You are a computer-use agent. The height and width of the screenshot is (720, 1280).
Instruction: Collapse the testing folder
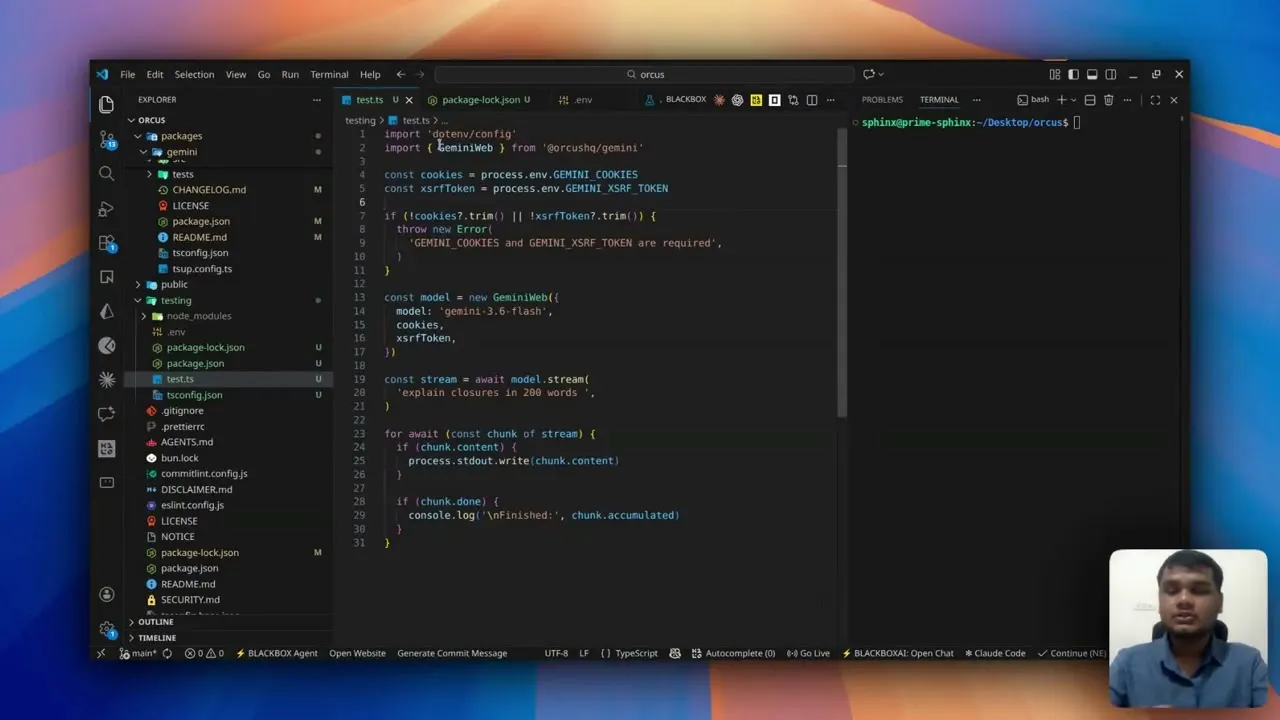tap(176, 300)
